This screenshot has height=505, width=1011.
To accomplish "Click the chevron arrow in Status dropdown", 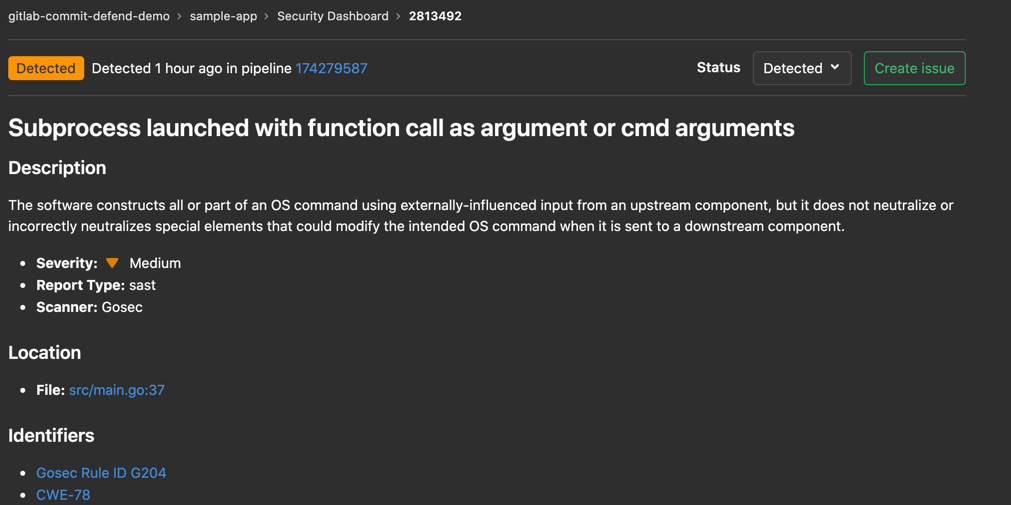I will 835,68.
